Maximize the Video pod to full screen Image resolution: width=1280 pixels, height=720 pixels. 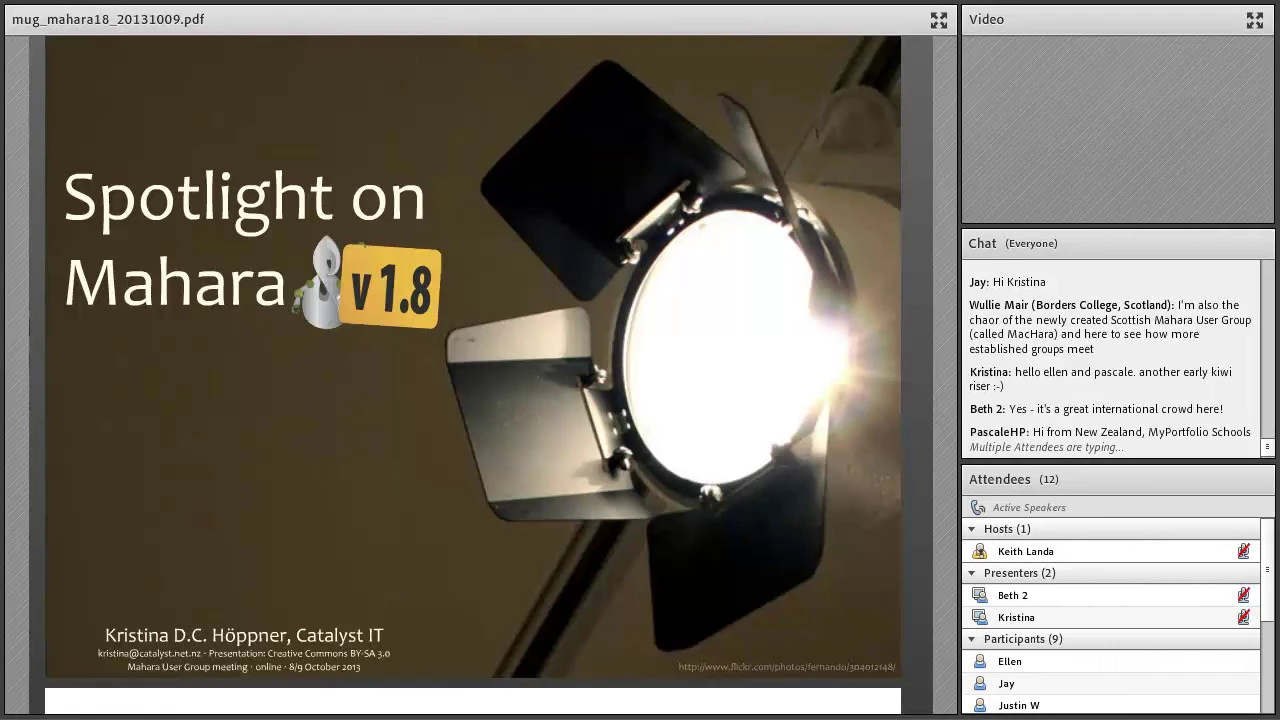point(1254,20)
